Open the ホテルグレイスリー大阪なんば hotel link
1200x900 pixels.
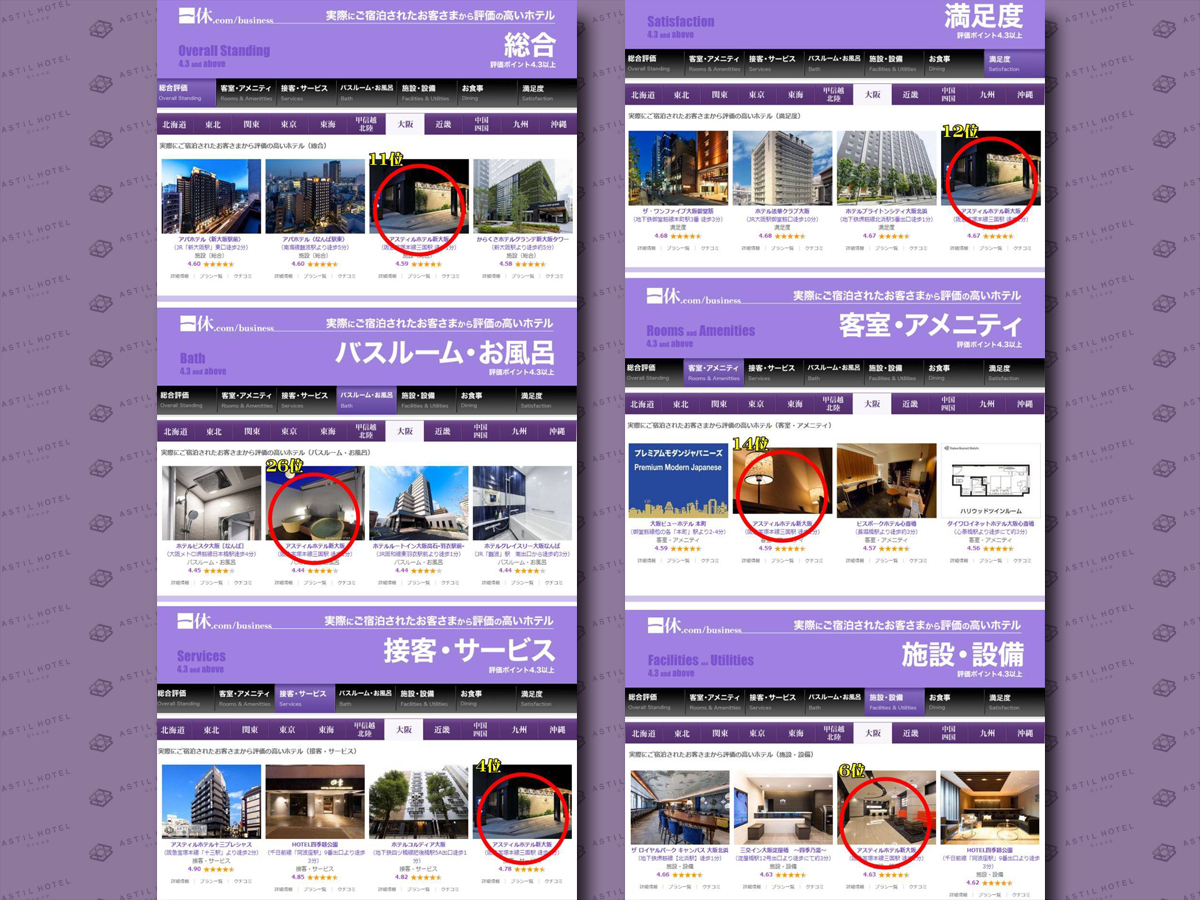(523, 547)
